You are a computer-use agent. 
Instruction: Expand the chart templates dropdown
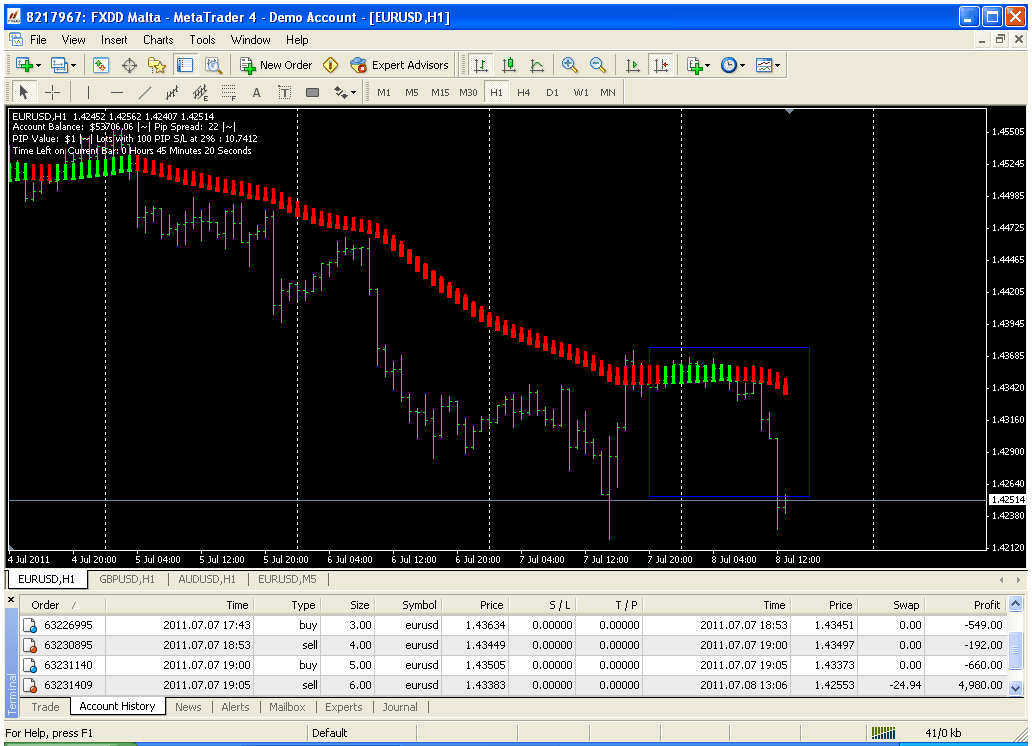click(x=768, y=65)
